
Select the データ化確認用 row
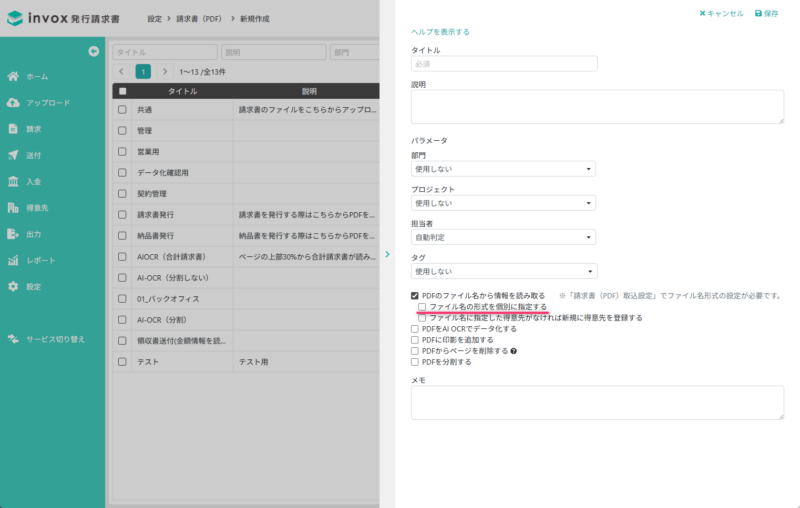point(246,173)
